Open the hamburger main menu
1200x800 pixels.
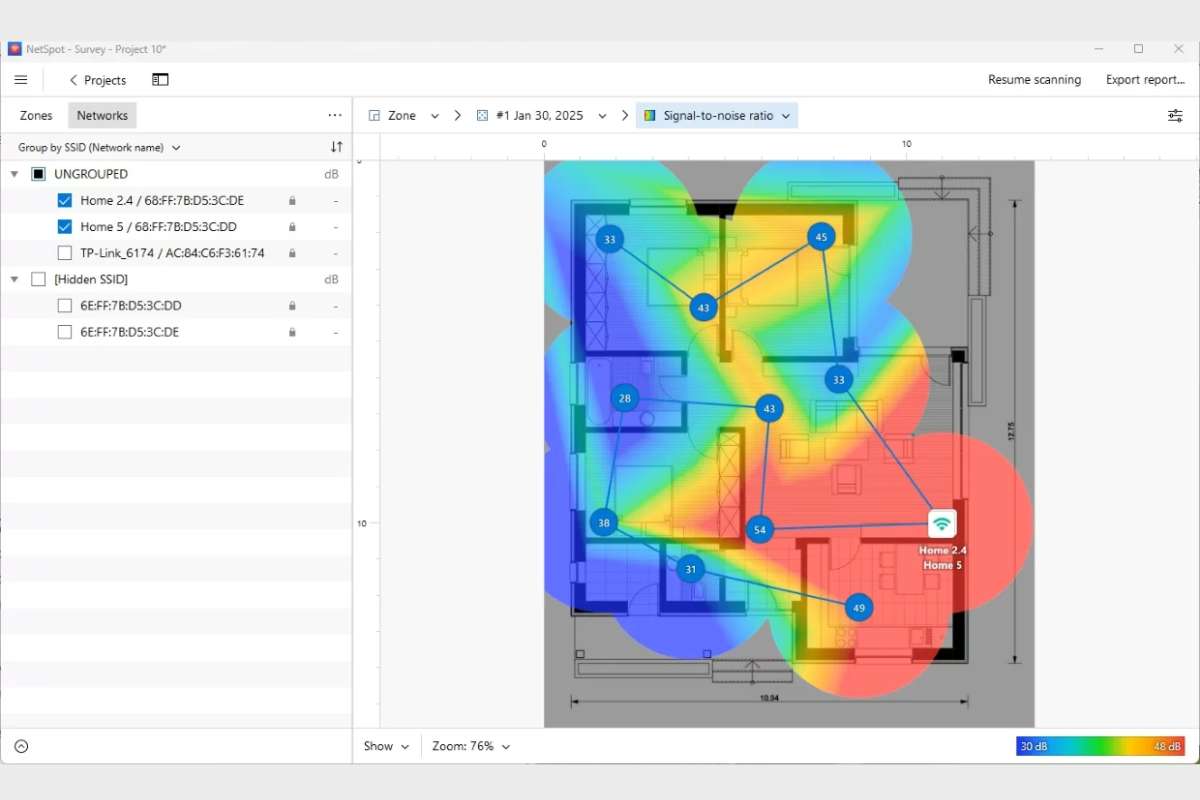[21, 80]
